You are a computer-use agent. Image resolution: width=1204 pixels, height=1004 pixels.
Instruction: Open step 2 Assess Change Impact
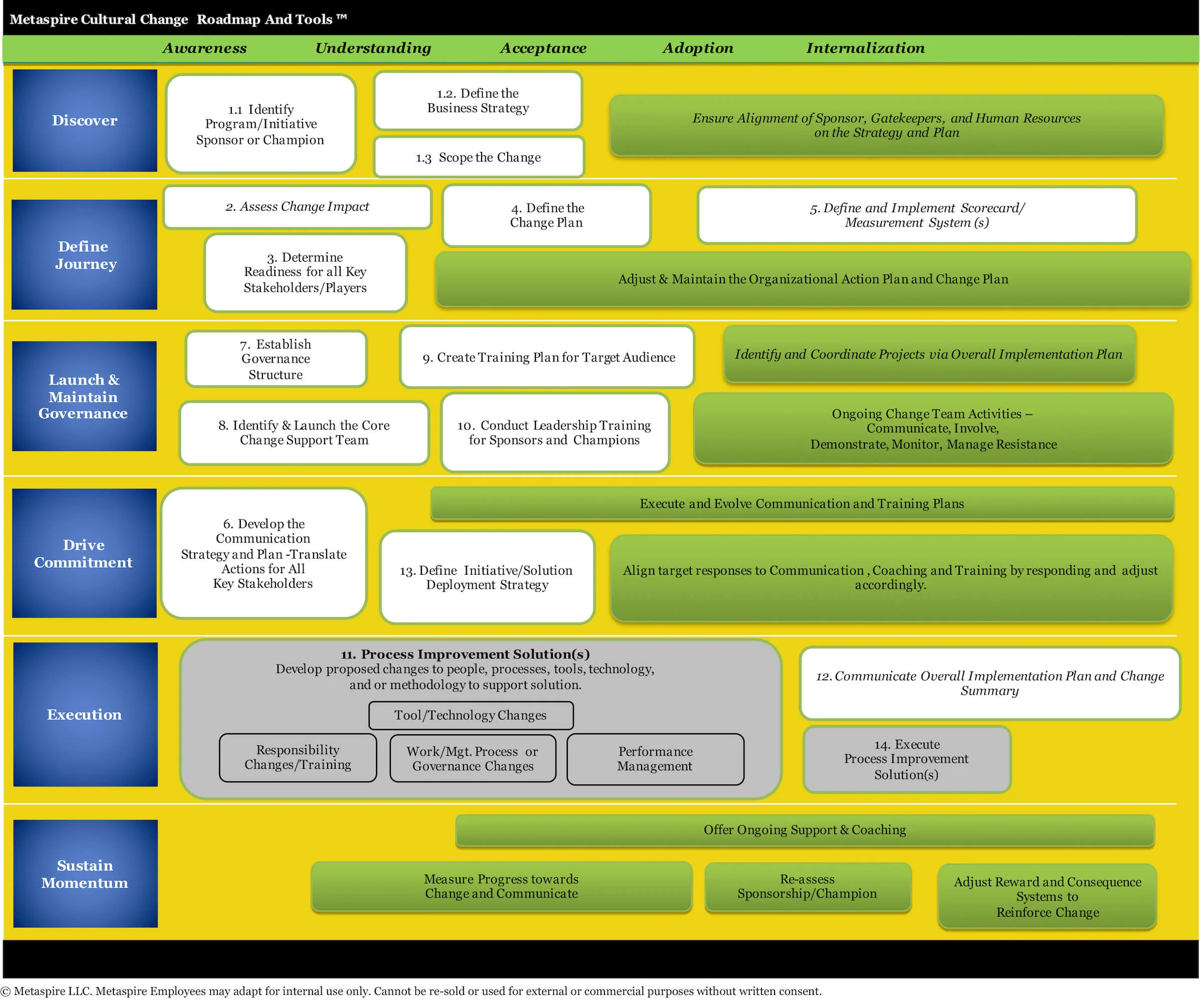(x=297, y=207)
